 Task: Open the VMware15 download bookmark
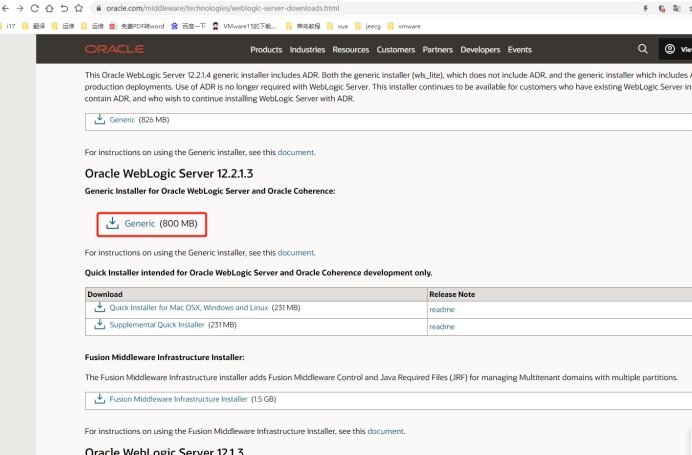pyautogui.click(x=244, y=26)
